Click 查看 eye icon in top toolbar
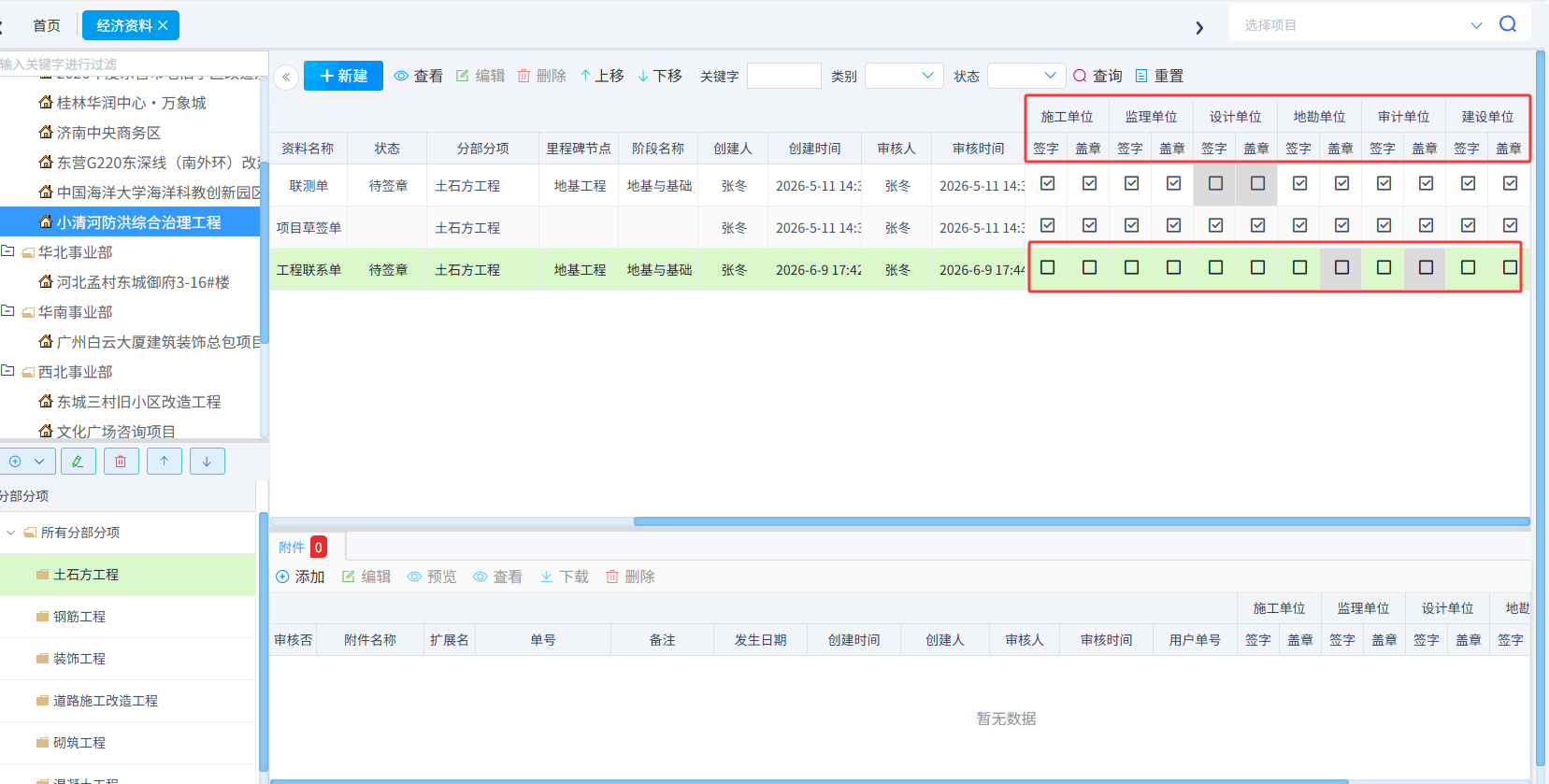1549x784 pixels. point(419,76)
